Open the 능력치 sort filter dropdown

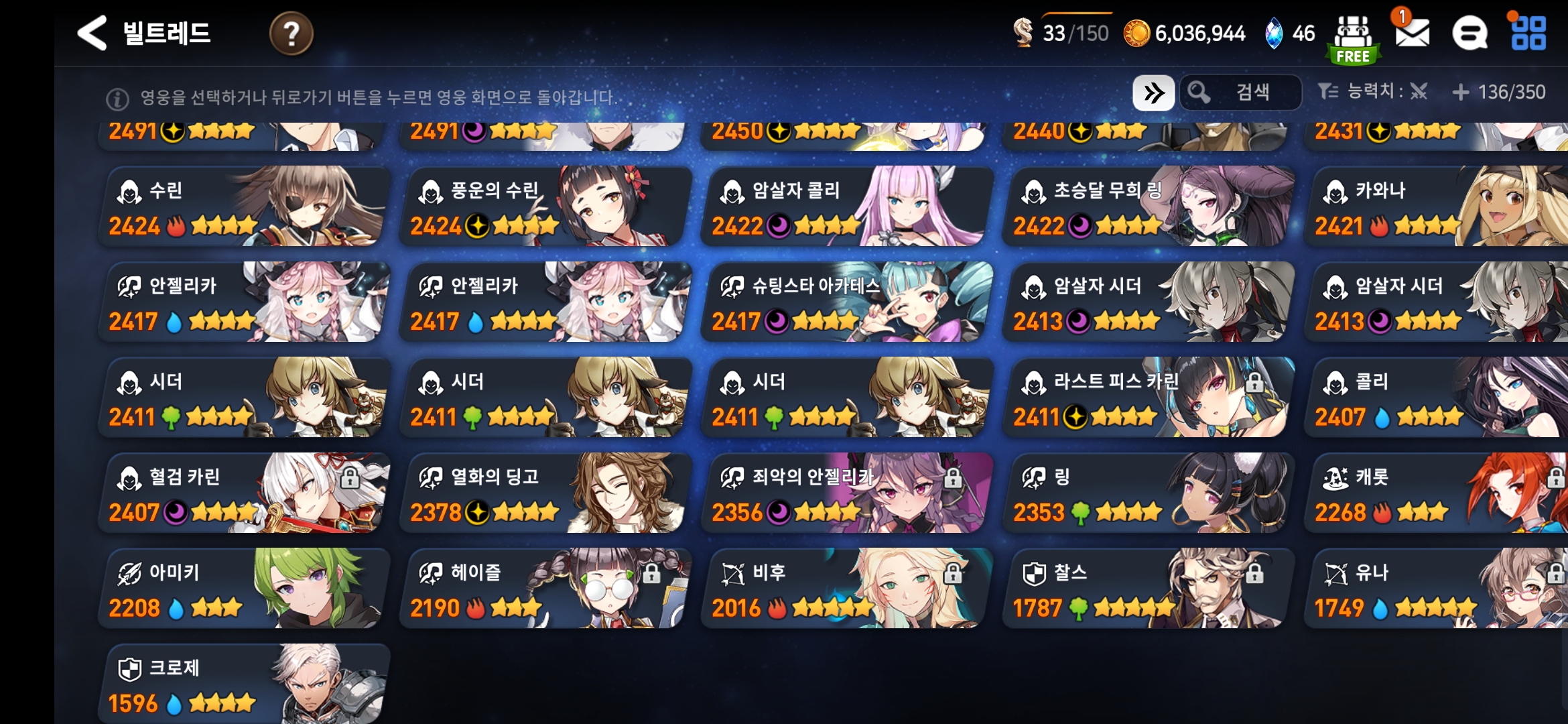1372,91
